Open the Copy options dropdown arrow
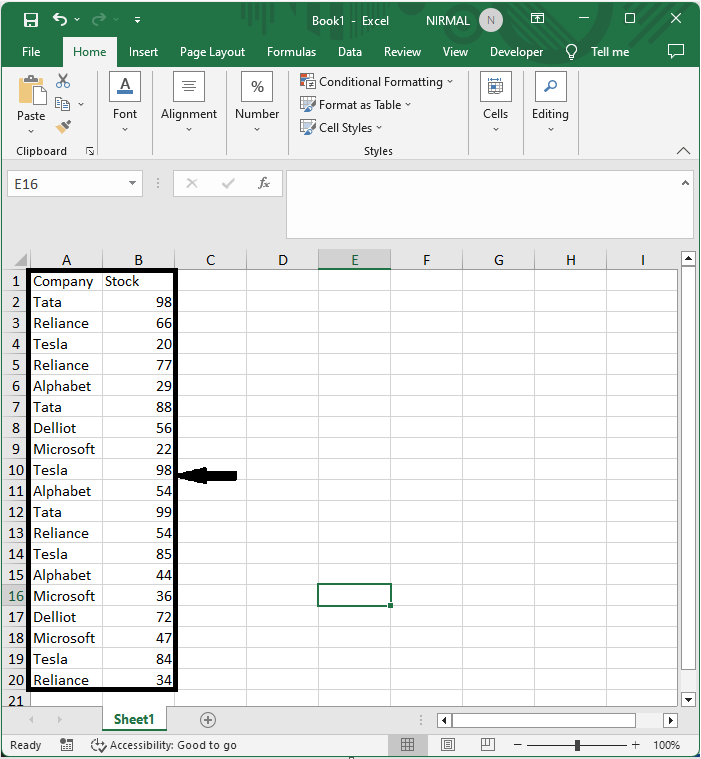 (x=81, y=104)
